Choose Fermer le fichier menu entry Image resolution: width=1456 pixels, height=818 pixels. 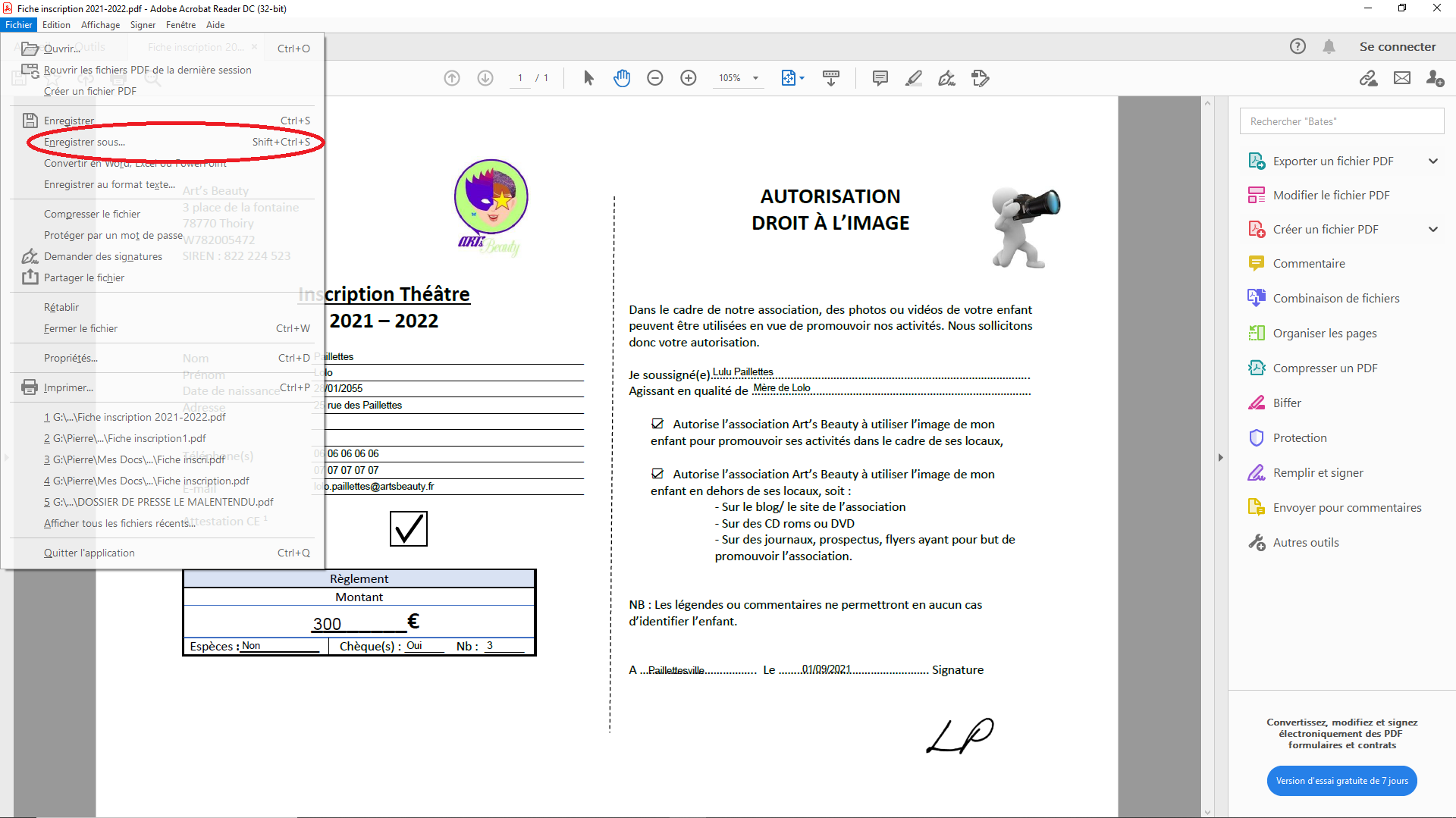[162, 328]
